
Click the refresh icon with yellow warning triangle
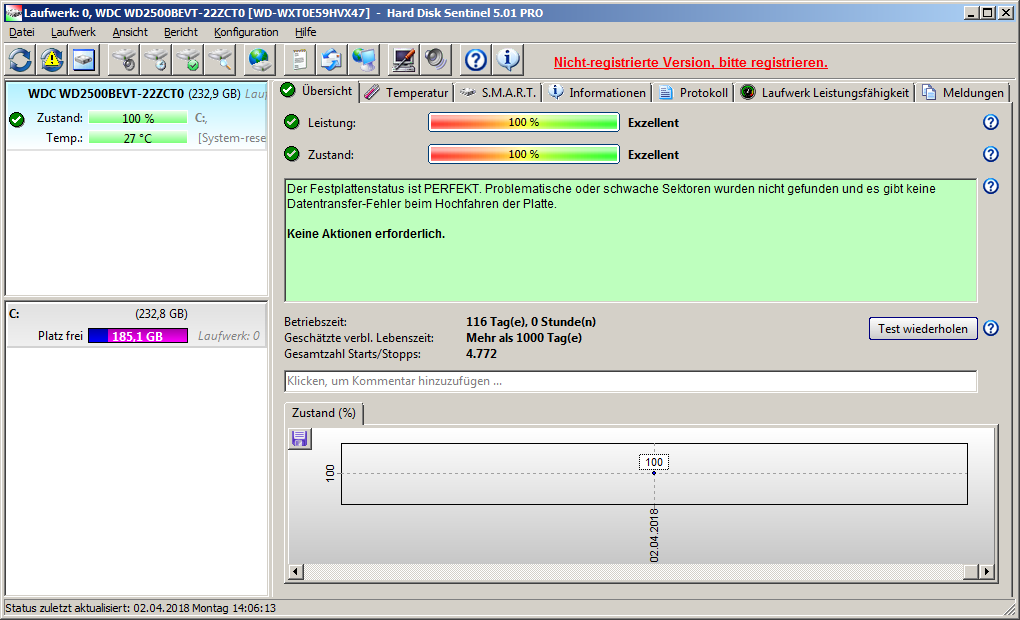click(52, 60)
